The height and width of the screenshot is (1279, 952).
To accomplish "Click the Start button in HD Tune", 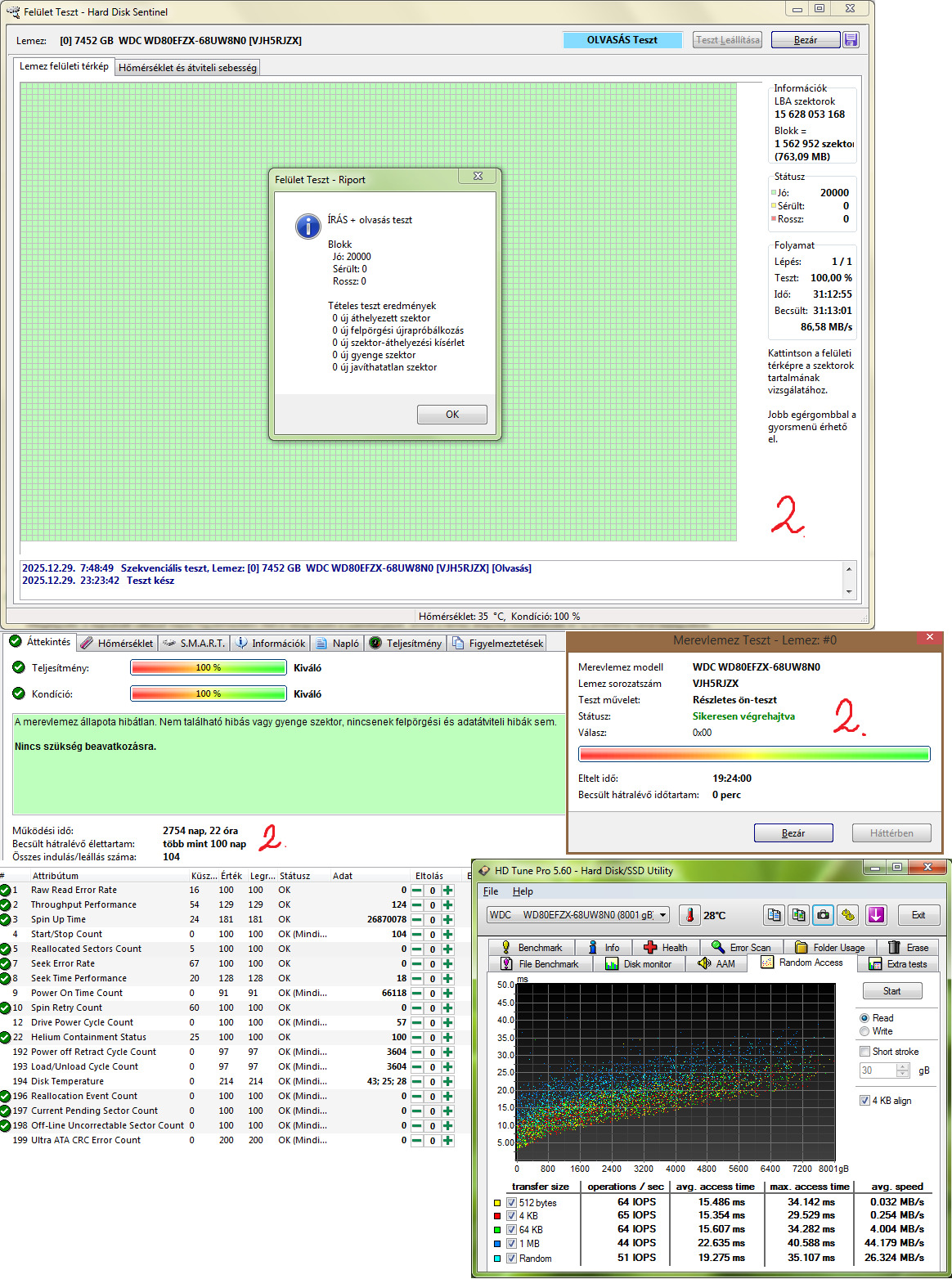I will 891,991.
